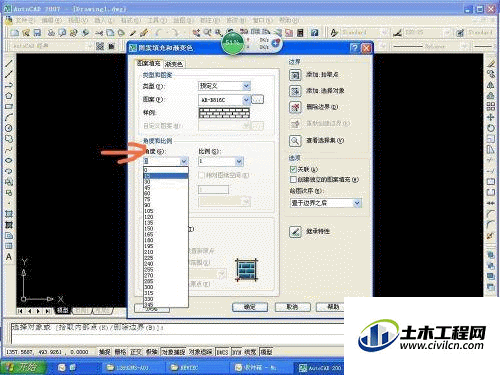Image resolution: width=500 pixels, height=375 pixels.
Task: Toggle Polar (极轴) in status bar
Action: pos(151,352)
